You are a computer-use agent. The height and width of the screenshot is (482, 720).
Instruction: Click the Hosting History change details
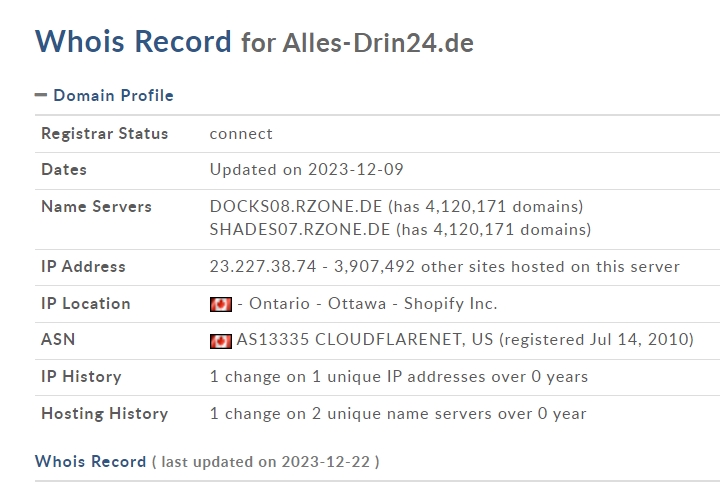[x=398, y=414]
